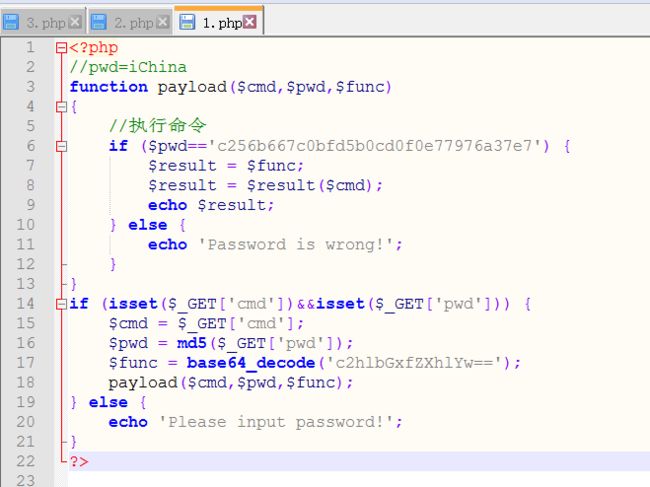Viewport: 650px width, 487px height.
Task: Click the <?php opening tag
Action: 94,48
